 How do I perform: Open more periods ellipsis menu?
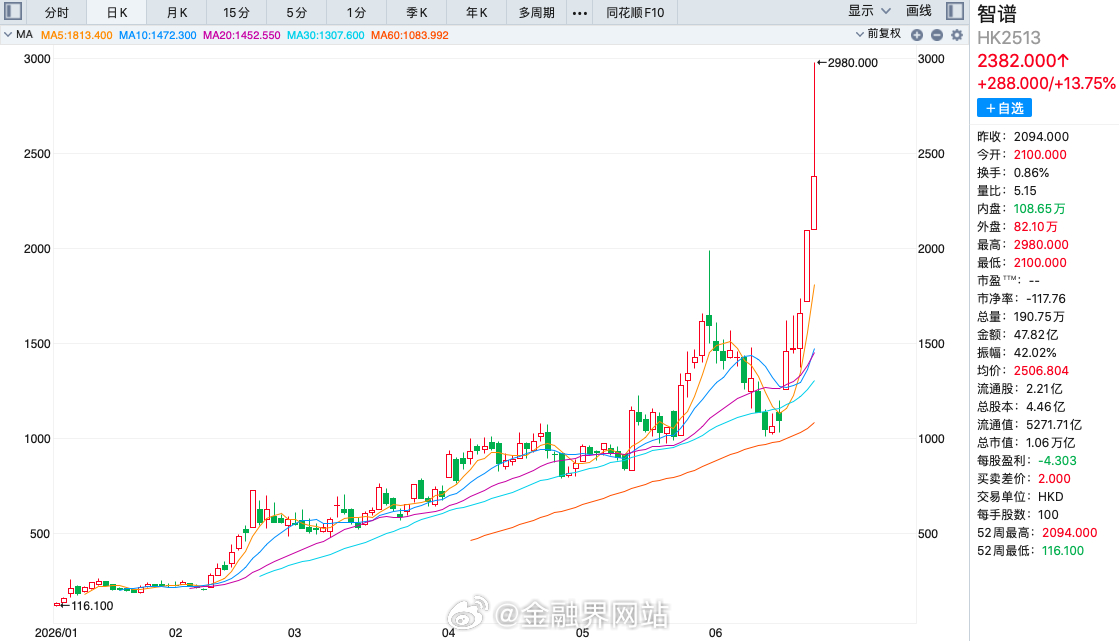click(x=579, y=13)
